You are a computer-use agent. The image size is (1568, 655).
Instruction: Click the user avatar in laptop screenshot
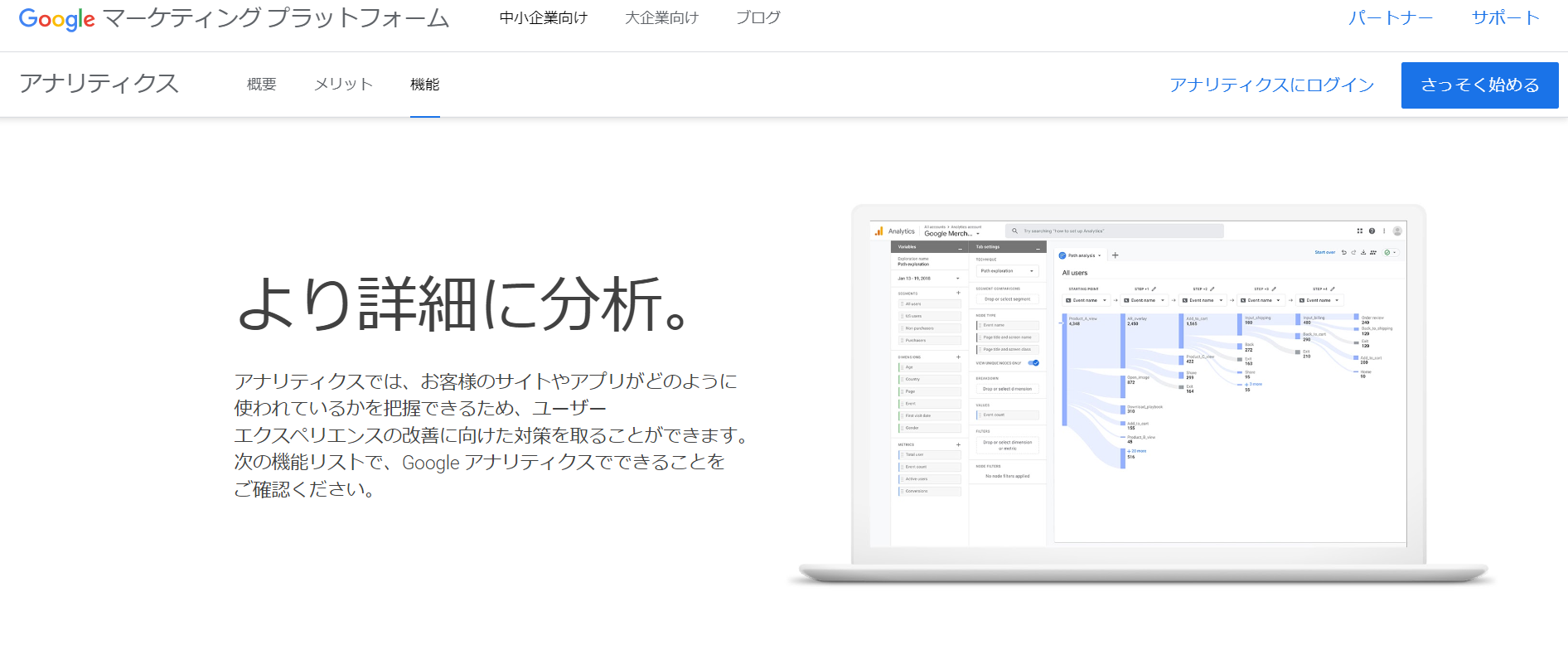[x=1397, y=230]
